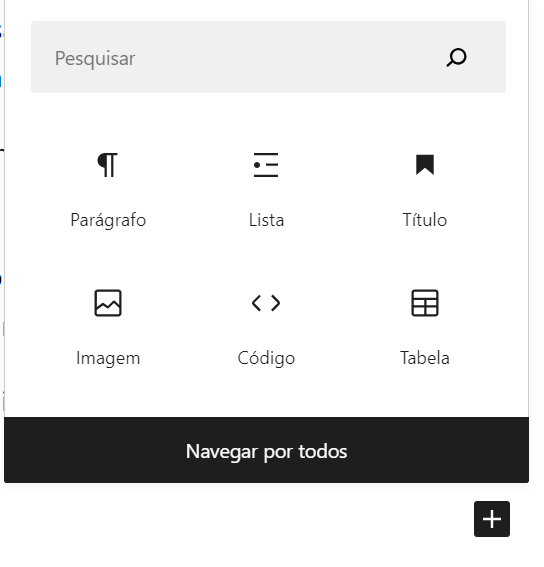Screen dimensions: 544x567
Task: Choose the bookmark icon for Título
Action: click(425, 165)
